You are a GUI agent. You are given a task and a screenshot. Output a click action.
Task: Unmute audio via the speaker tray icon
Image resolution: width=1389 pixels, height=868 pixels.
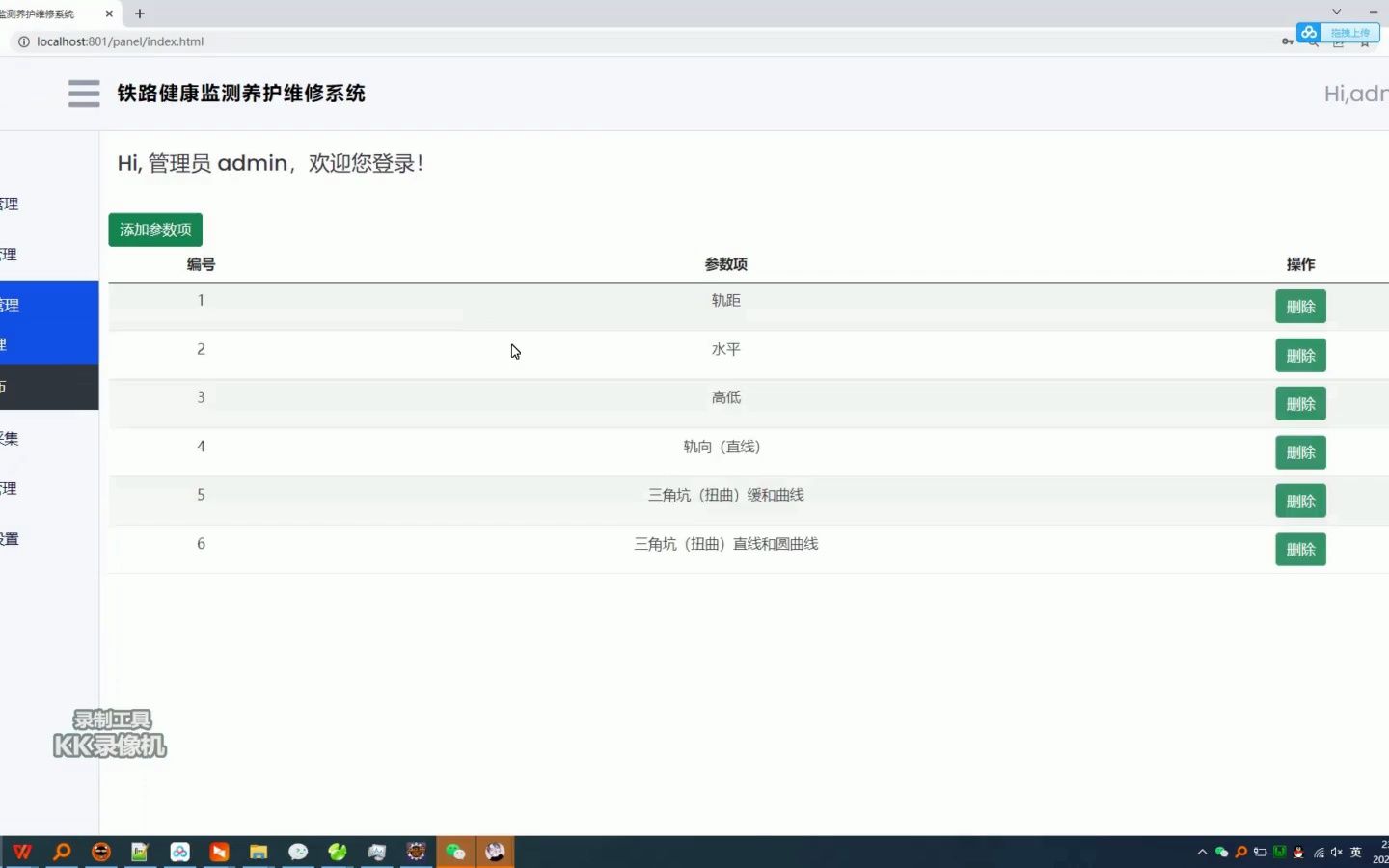pyautogui.click(x=1338, y=853)
